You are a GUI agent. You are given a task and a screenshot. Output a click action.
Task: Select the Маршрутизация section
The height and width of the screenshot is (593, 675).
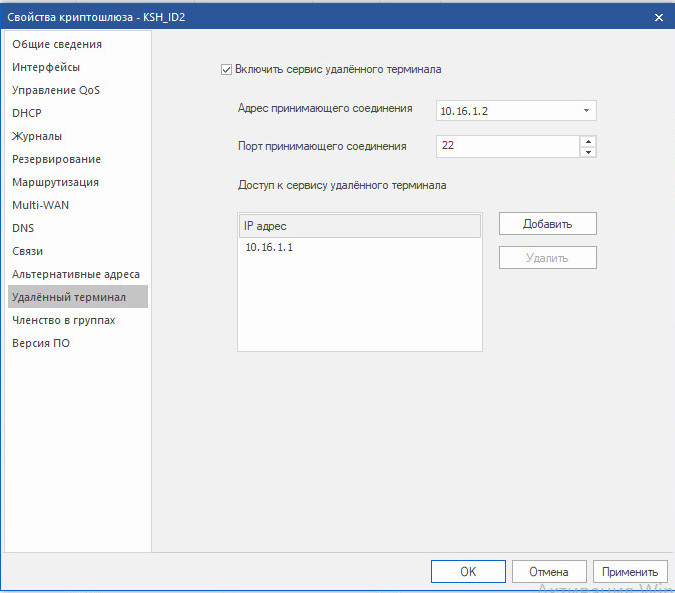pyautogui.click(x=56, y=182)
